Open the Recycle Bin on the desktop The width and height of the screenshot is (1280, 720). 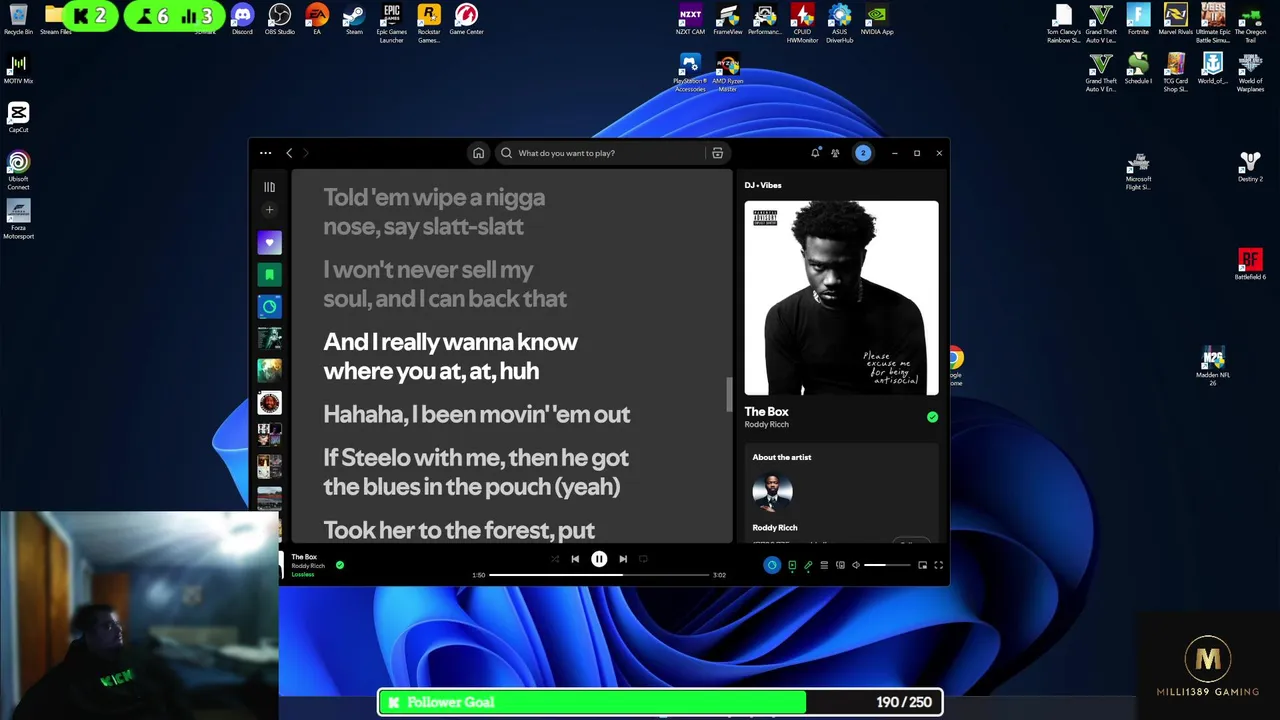tap(18, 19)
